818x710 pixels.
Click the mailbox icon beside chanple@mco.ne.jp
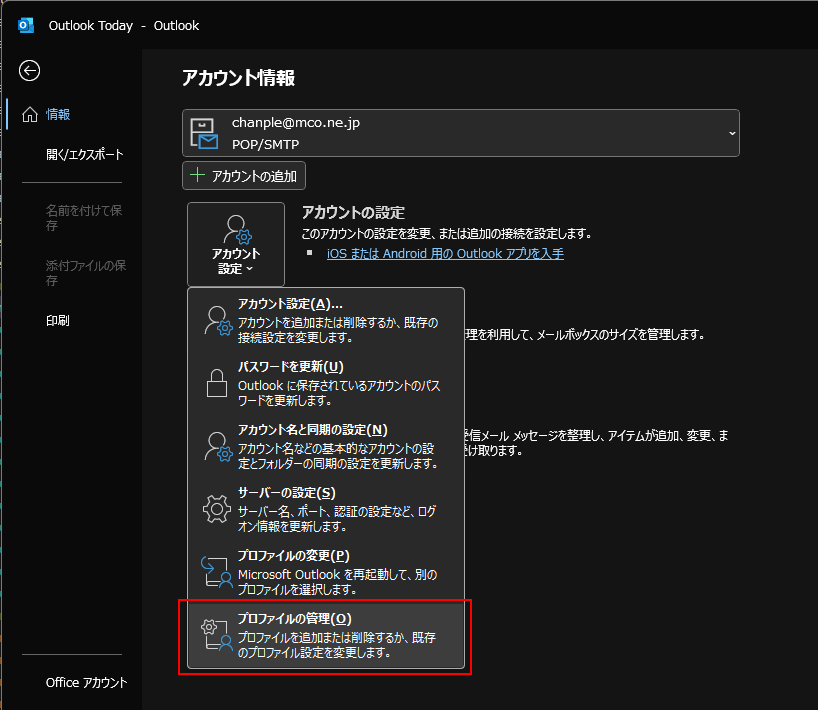(204, 134)
